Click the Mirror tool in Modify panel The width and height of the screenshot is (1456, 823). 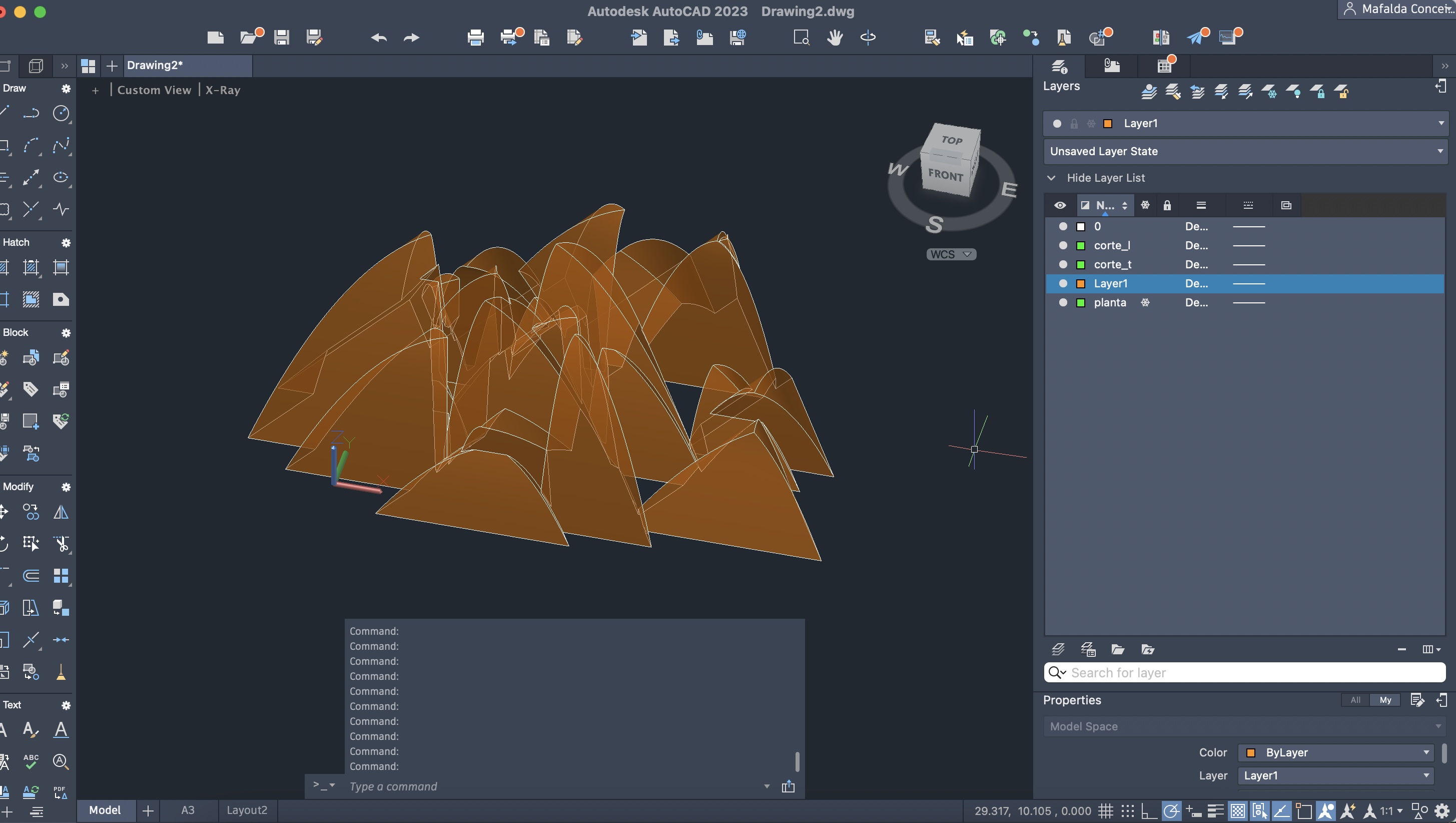(61, 513)
